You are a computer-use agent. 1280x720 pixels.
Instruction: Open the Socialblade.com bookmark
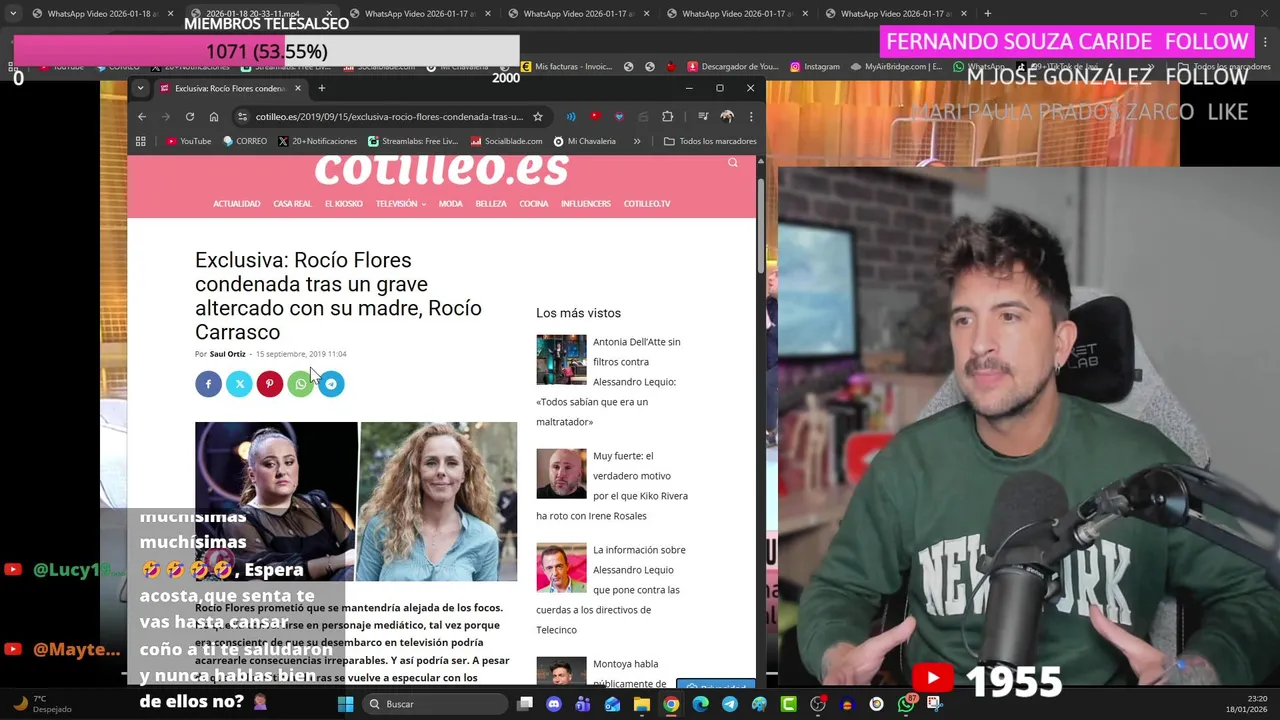(506, 141)
